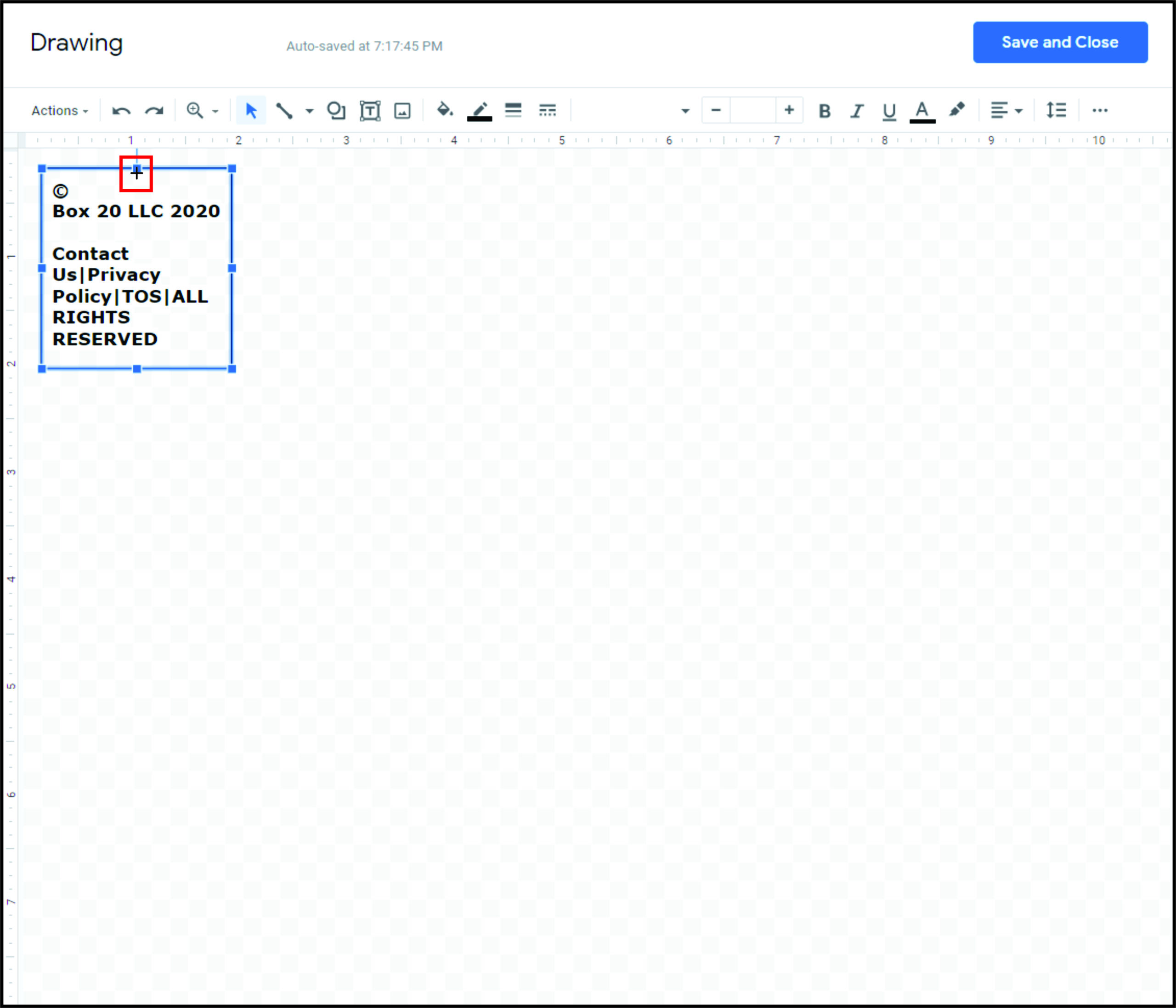Select the Line tool
The image size is (1176, 1008).
tap(284, 111)
